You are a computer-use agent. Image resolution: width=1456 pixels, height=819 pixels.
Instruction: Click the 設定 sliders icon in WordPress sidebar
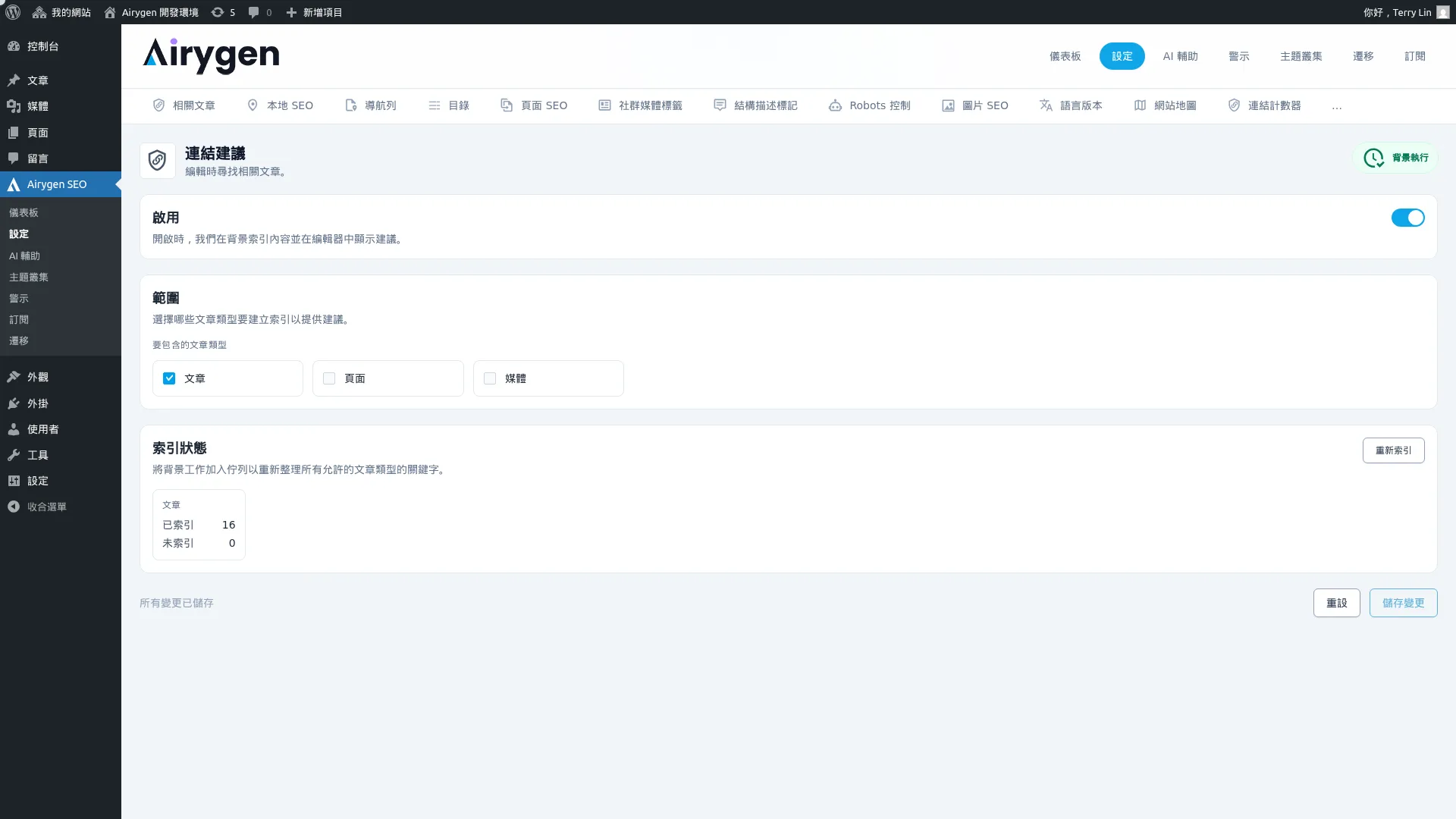[x=14, y=481]
